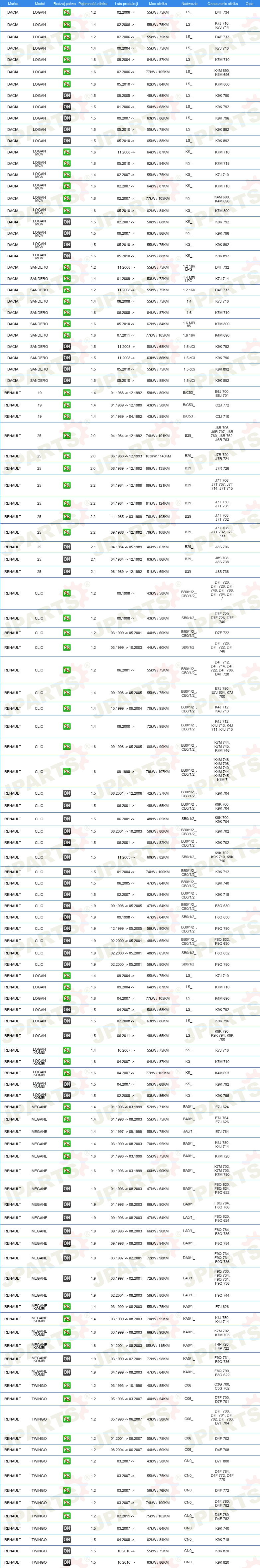260x1568 pixels.
Task: Click the Pojemność silnika column header
Action: (x=93, y=4)
